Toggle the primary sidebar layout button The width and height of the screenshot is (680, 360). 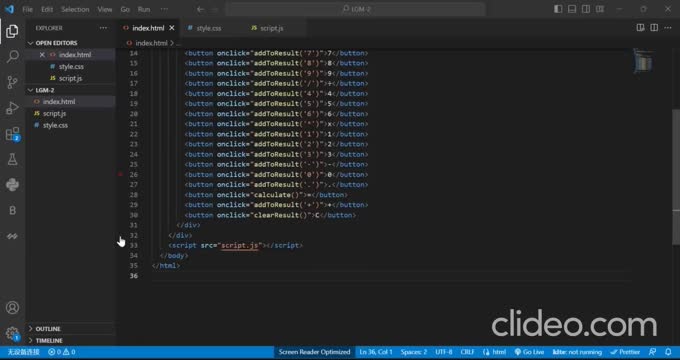point(558,9)
